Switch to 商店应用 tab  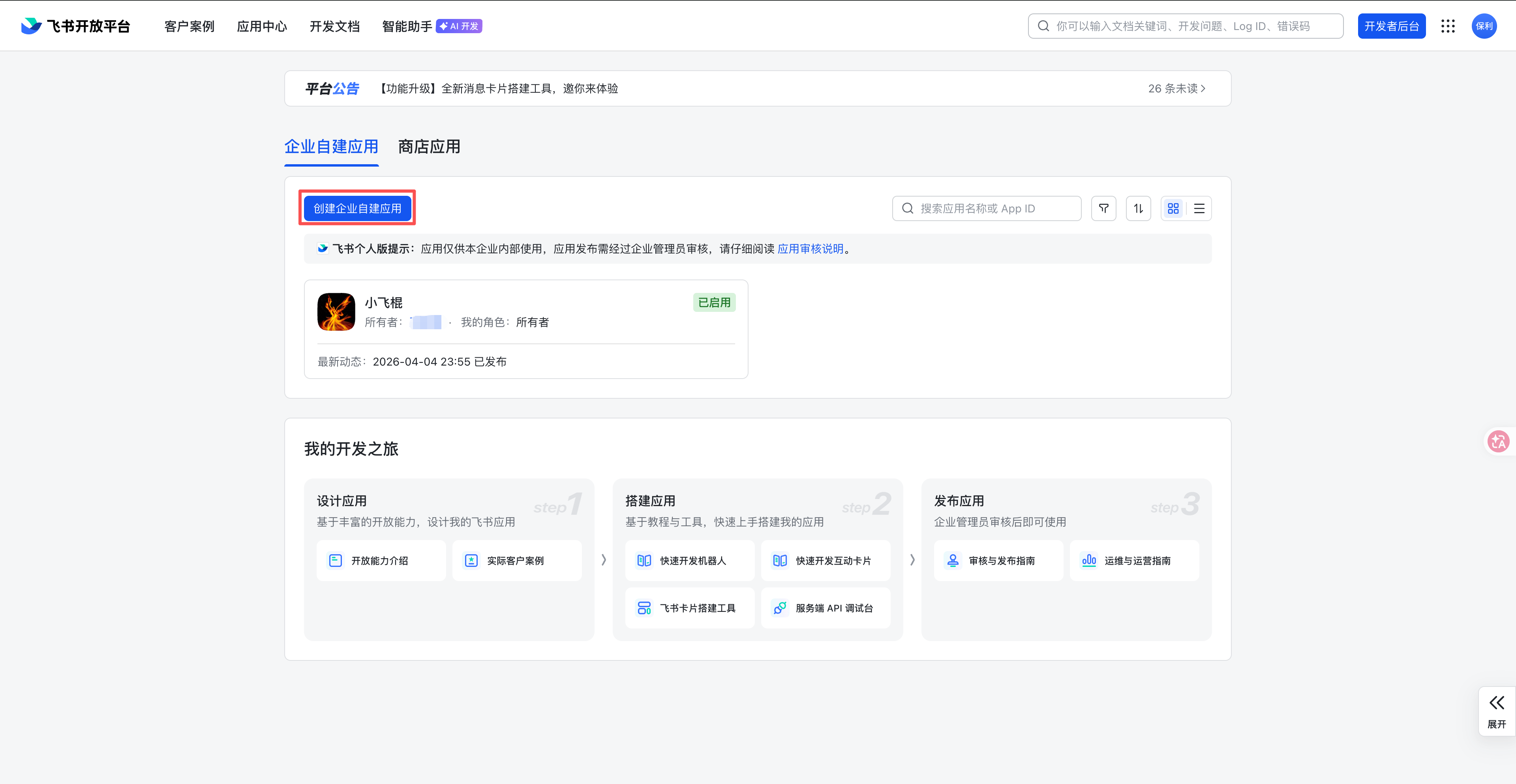[429, 146]
